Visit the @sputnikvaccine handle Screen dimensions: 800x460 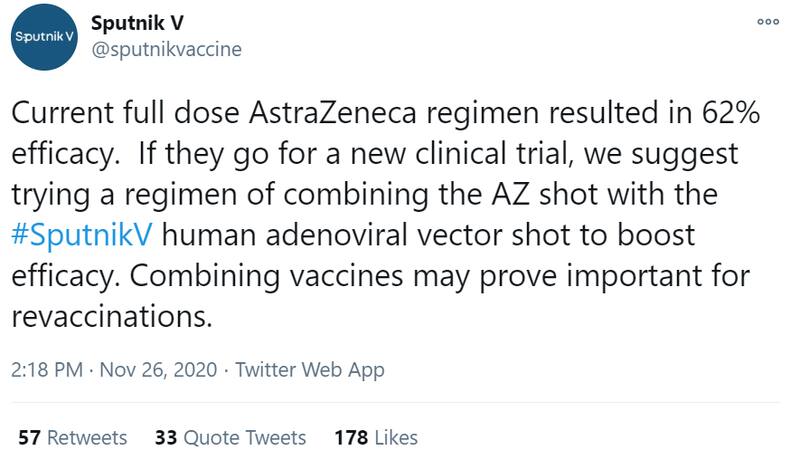(x=166, y=48)
